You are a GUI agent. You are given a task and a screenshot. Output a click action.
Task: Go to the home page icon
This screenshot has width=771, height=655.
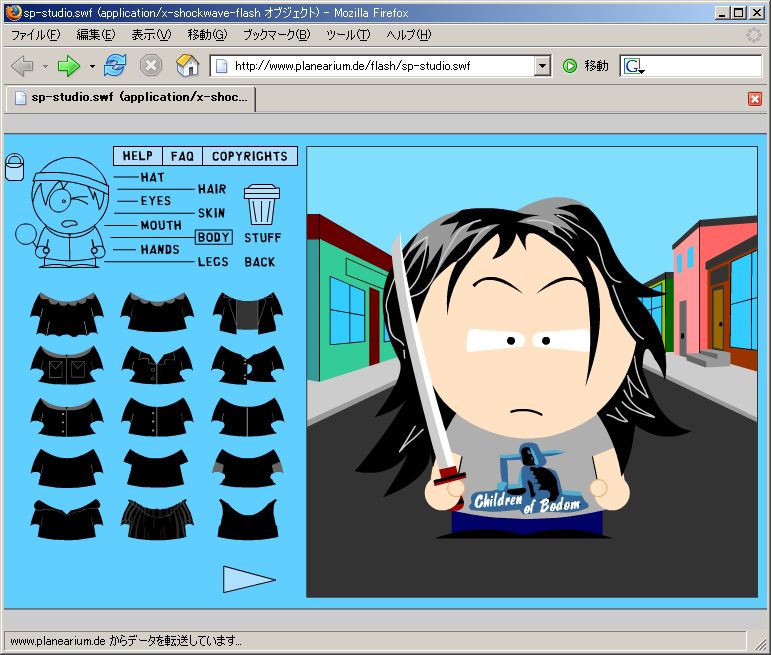click(187, 65)
